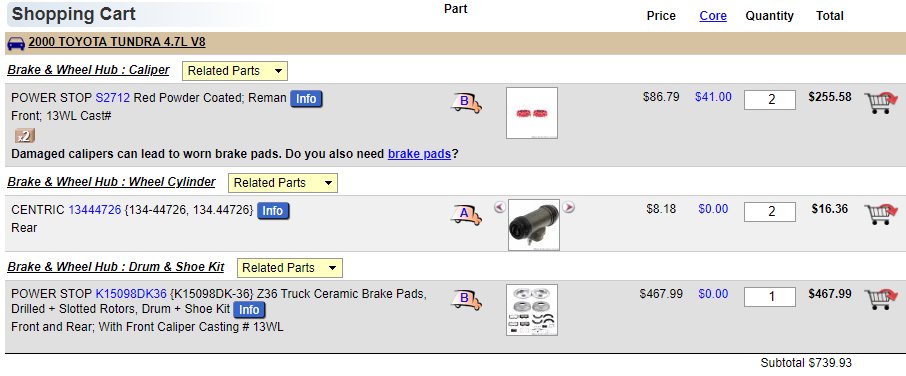Open Related Parts dropdown for Caliper
906x376 pixels.
point(235,71)
